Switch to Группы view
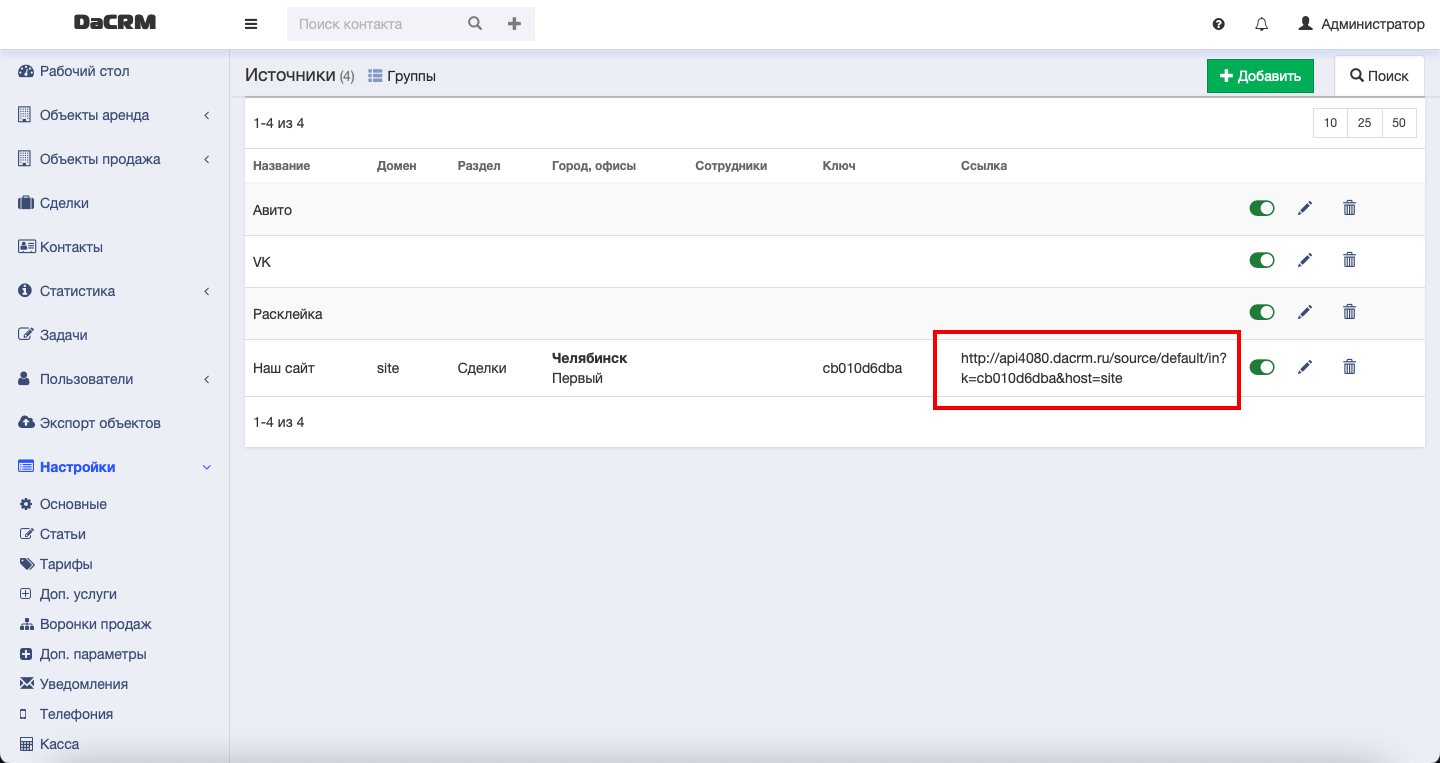This screenshot has height=763, width=1440. coord(402,76)
